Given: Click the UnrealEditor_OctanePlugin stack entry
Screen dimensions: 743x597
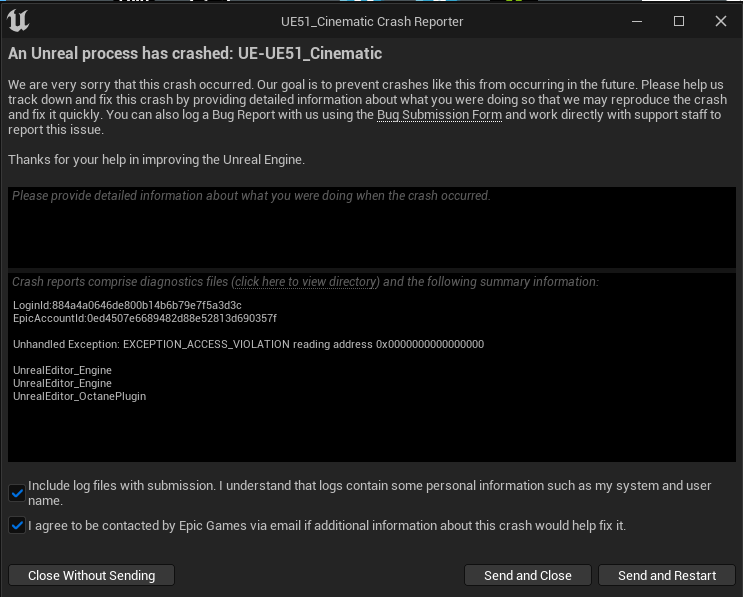Looking at the screenshot, I should pos(79,396).
